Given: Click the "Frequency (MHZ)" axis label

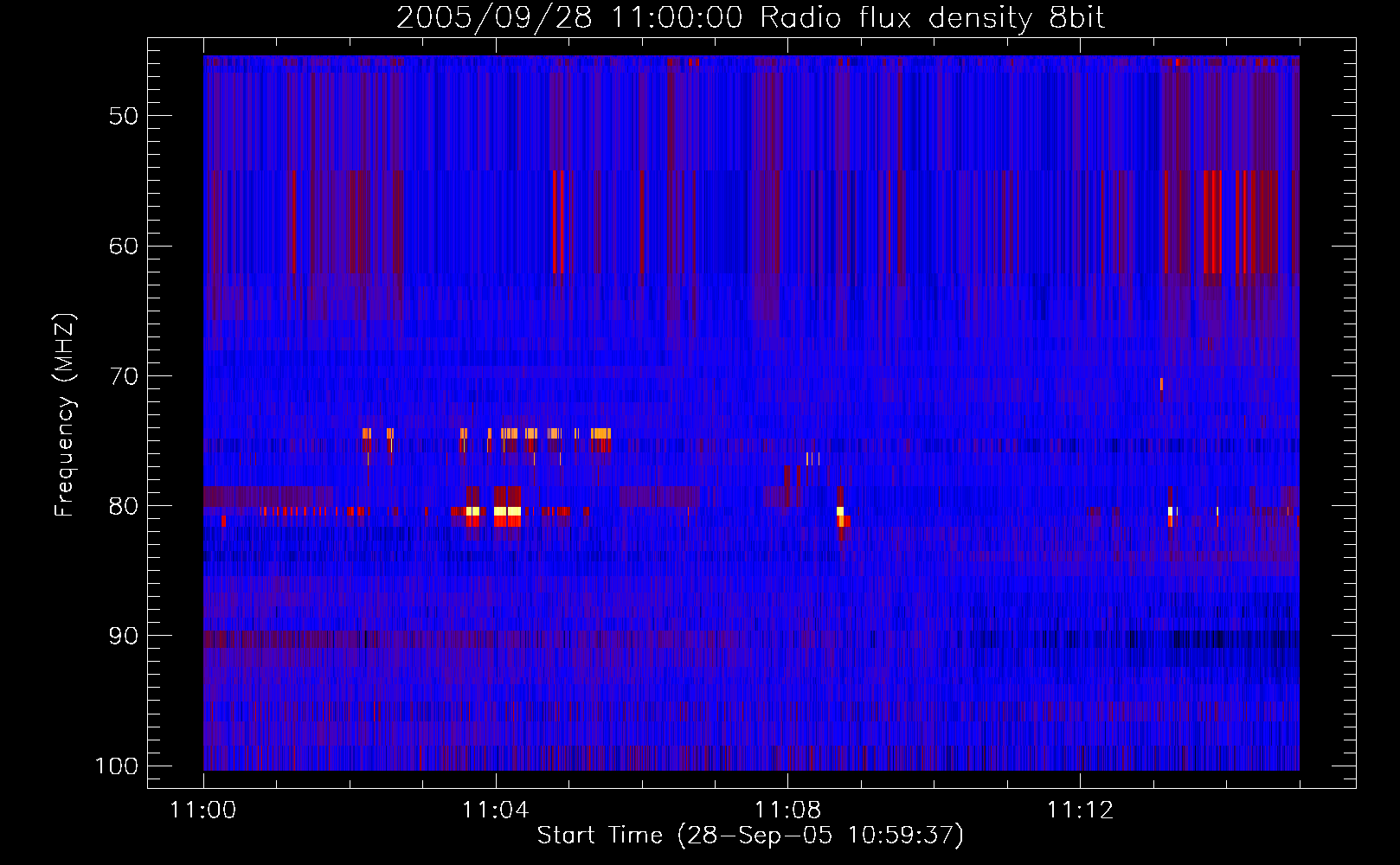Looking at the screenshot, I should click(65, 415).
